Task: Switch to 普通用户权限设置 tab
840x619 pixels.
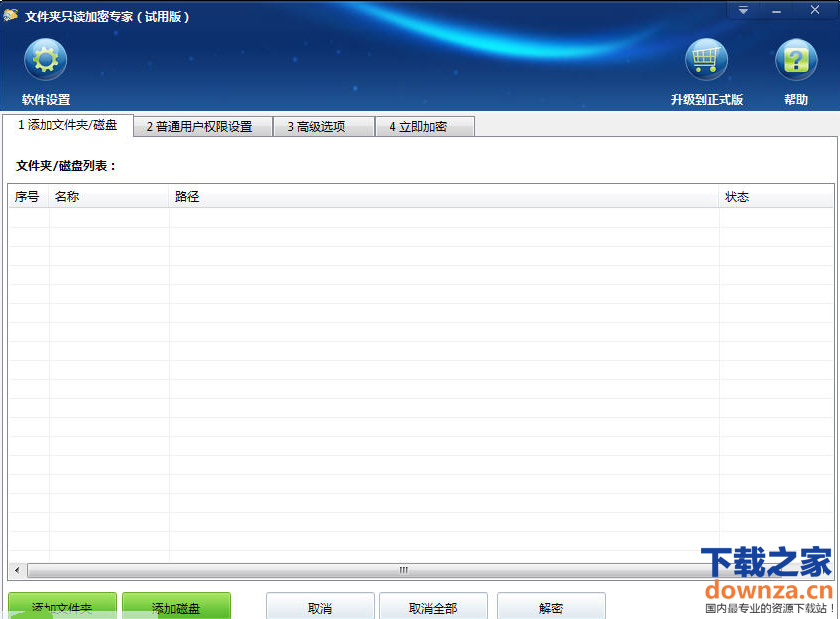Action: coord(203,127)
